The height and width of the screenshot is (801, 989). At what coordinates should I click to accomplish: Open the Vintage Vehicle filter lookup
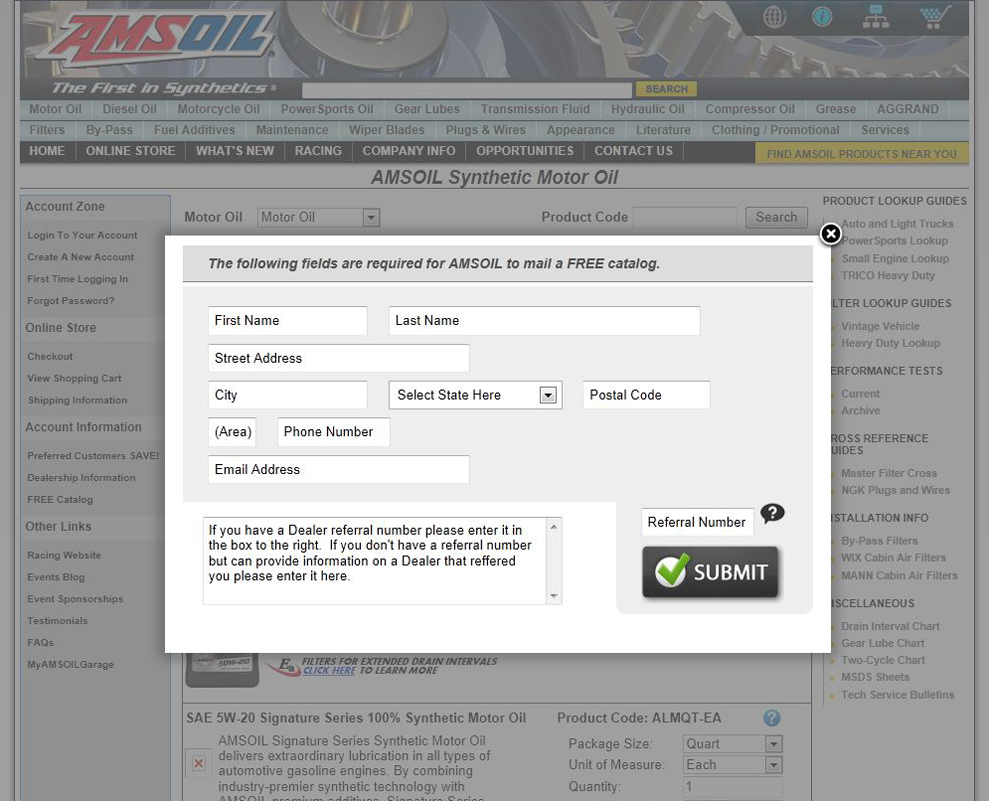[x=880, y=326]
